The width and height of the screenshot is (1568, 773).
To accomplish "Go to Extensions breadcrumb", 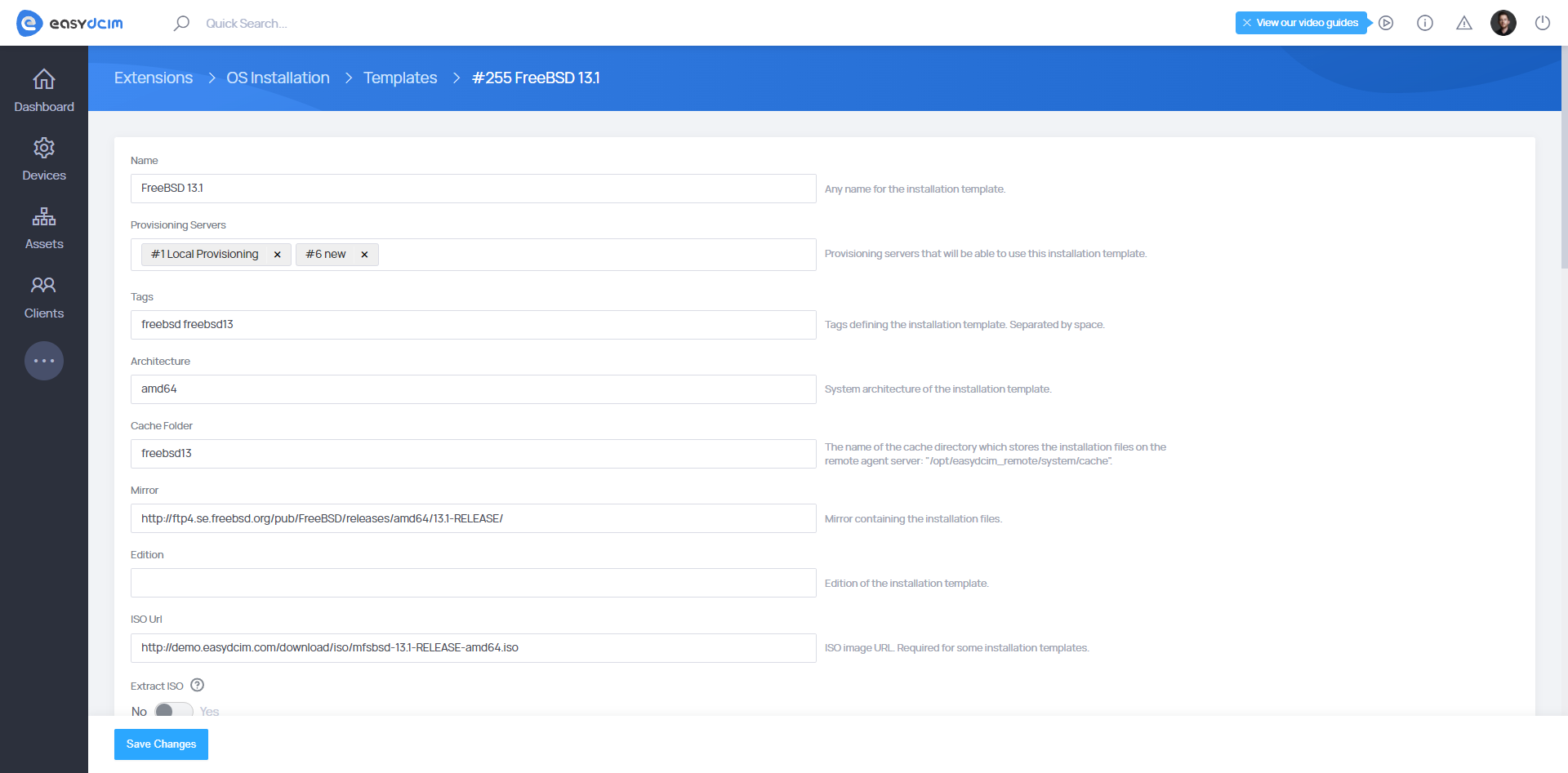I will tap(154, 78).
